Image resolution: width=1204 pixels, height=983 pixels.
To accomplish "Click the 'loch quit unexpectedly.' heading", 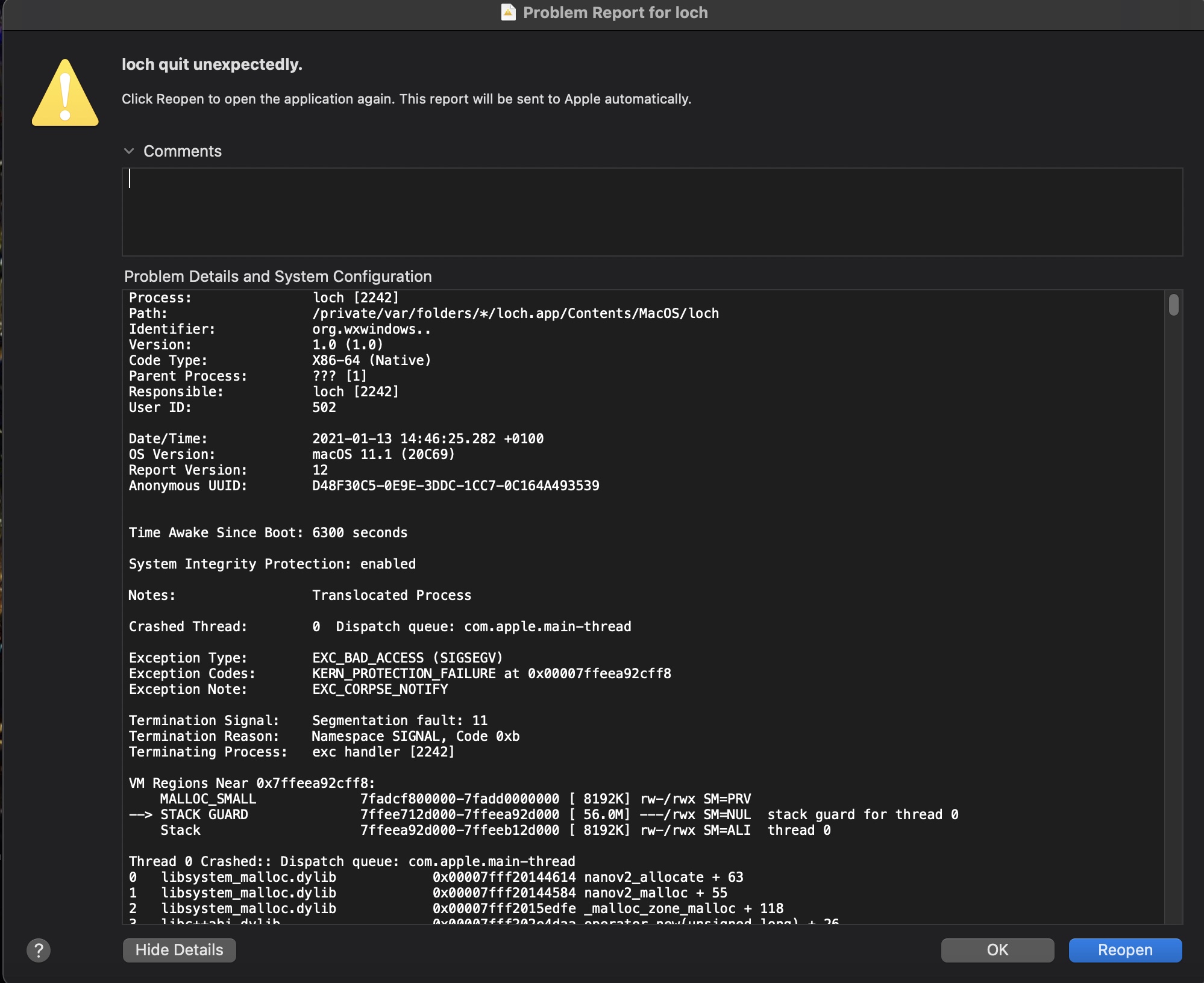I will tap(212, 64).
